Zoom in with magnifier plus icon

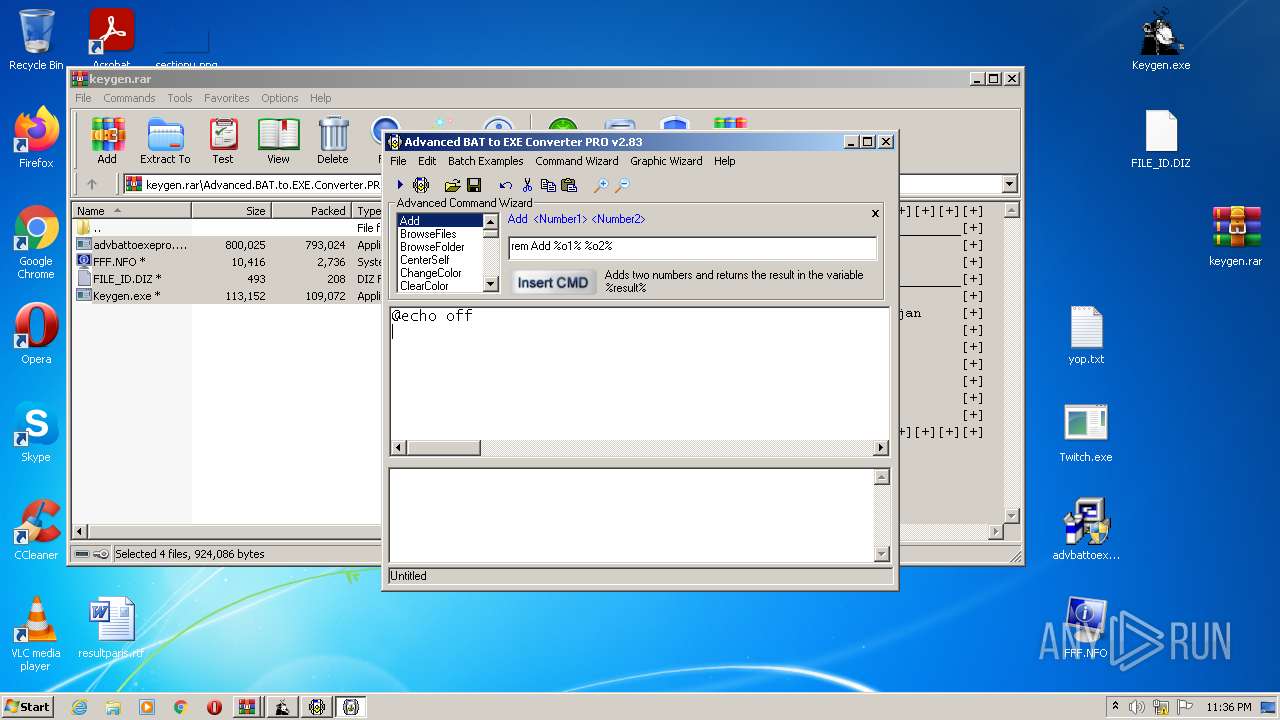601,185
